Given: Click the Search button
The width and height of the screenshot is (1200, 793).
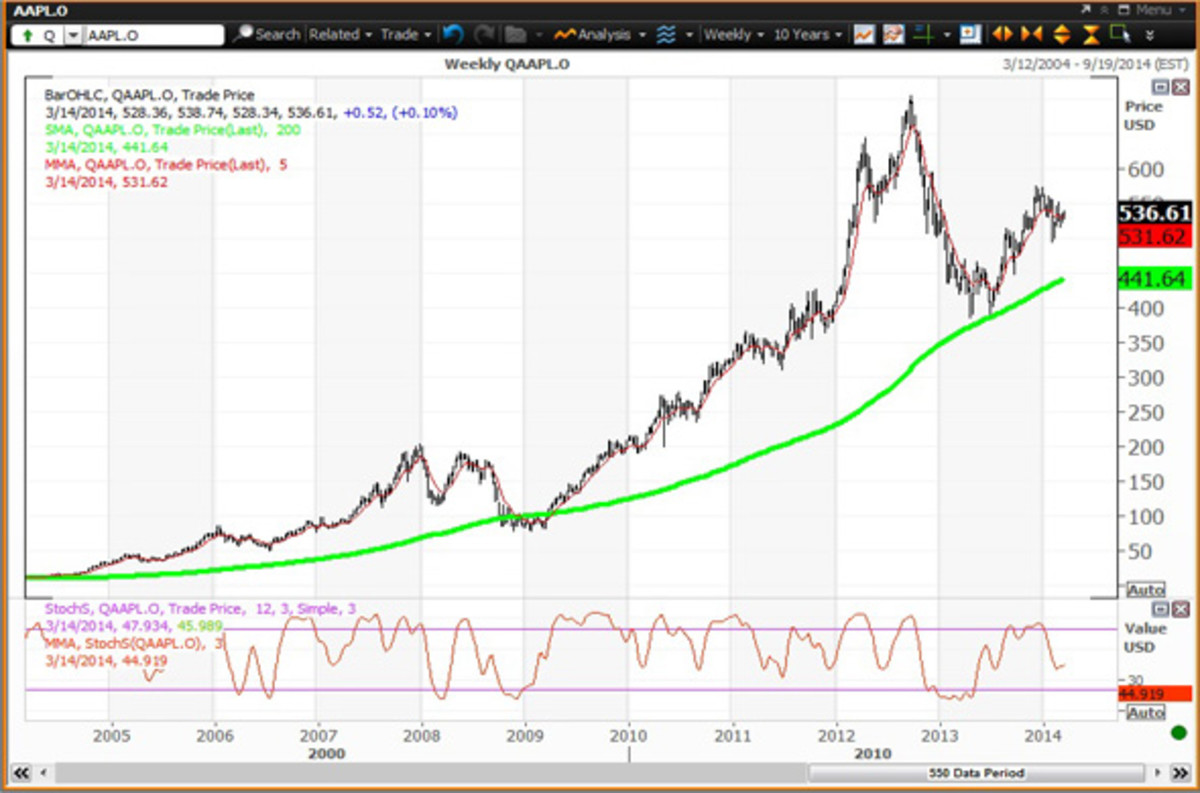Looking at the screenshot, I should (x=268, y=34).
